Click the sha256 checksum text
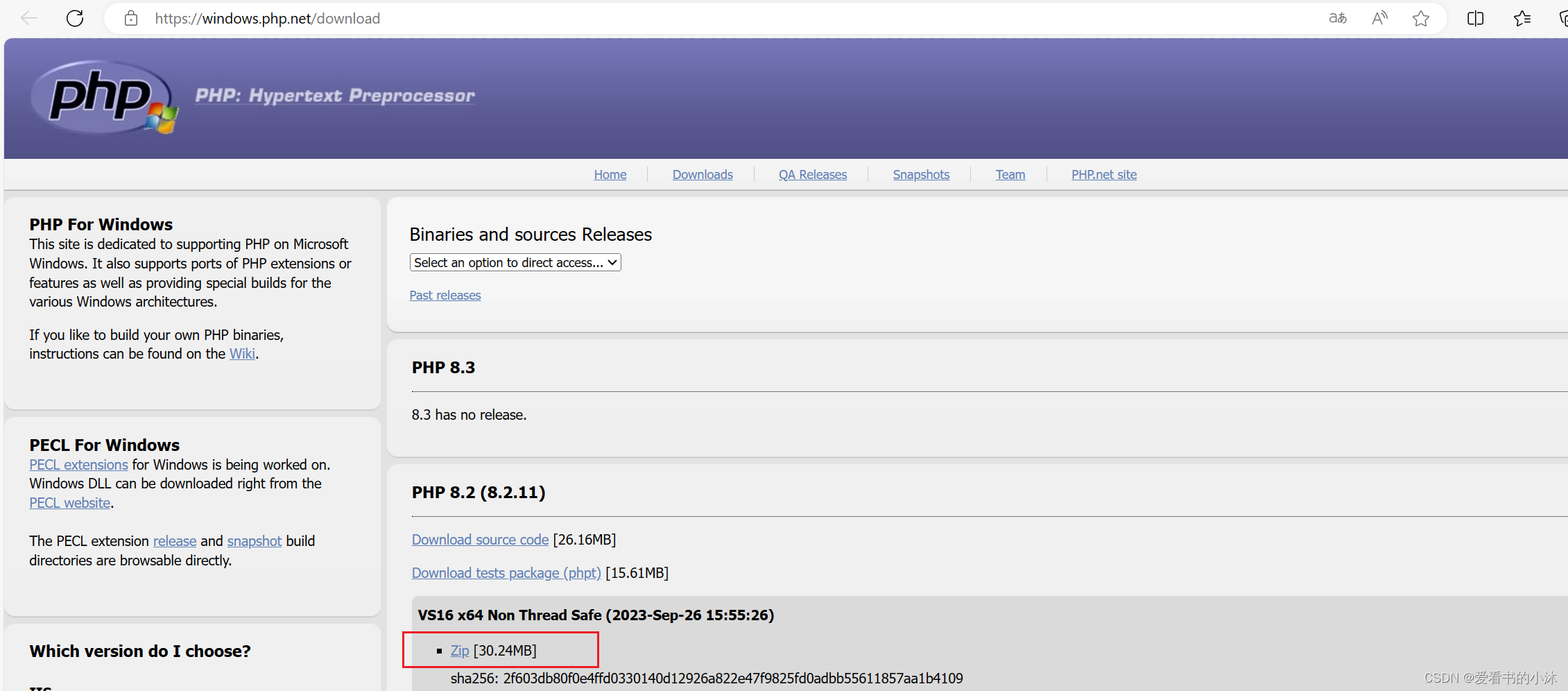Viewport: 1568px width, 691px height. tap(707, 679)
